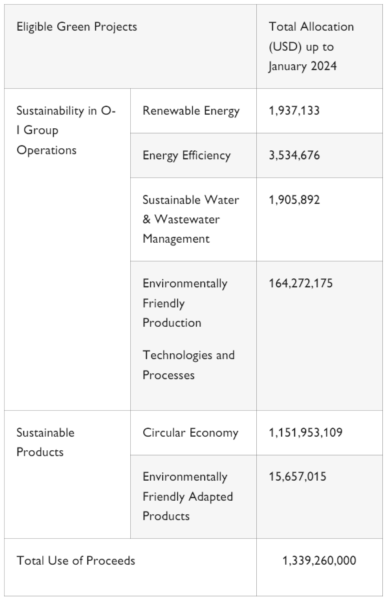This screenshot has width=388, height=600.
Task: Select the amount 164,272,175
Action: (300, 283)
